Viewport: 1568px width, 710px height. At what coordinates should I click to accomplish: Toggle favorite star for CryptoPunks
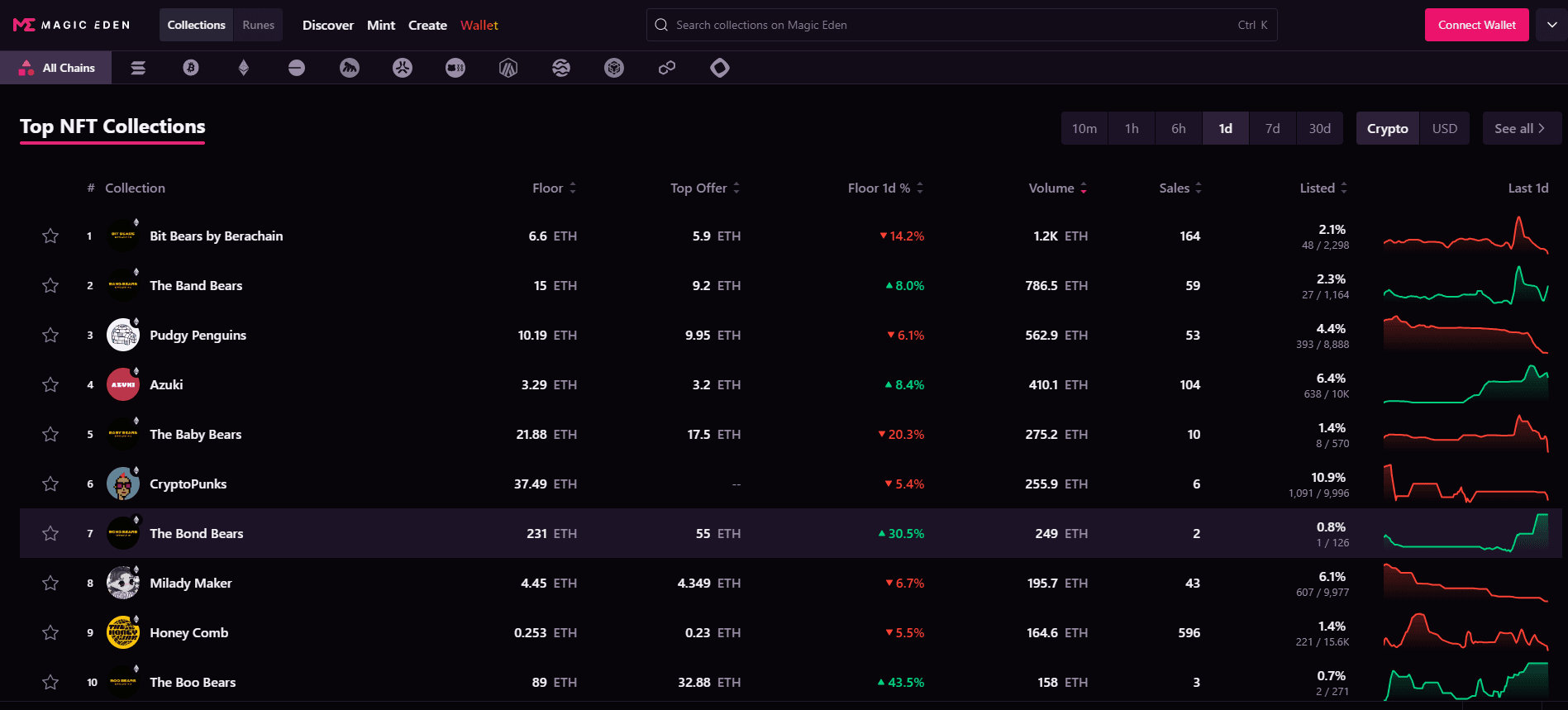[50, 484]
